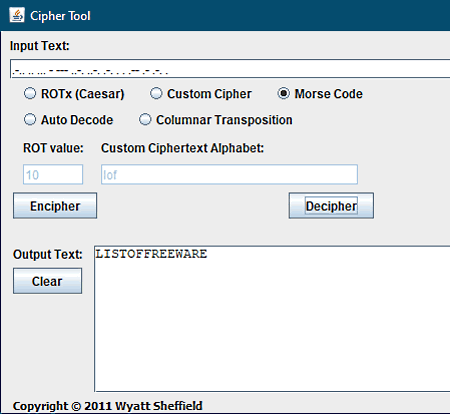Click the Encipher button
This screenshot has width=450, height=414.
pyautogui.click(x=55, y=206)
